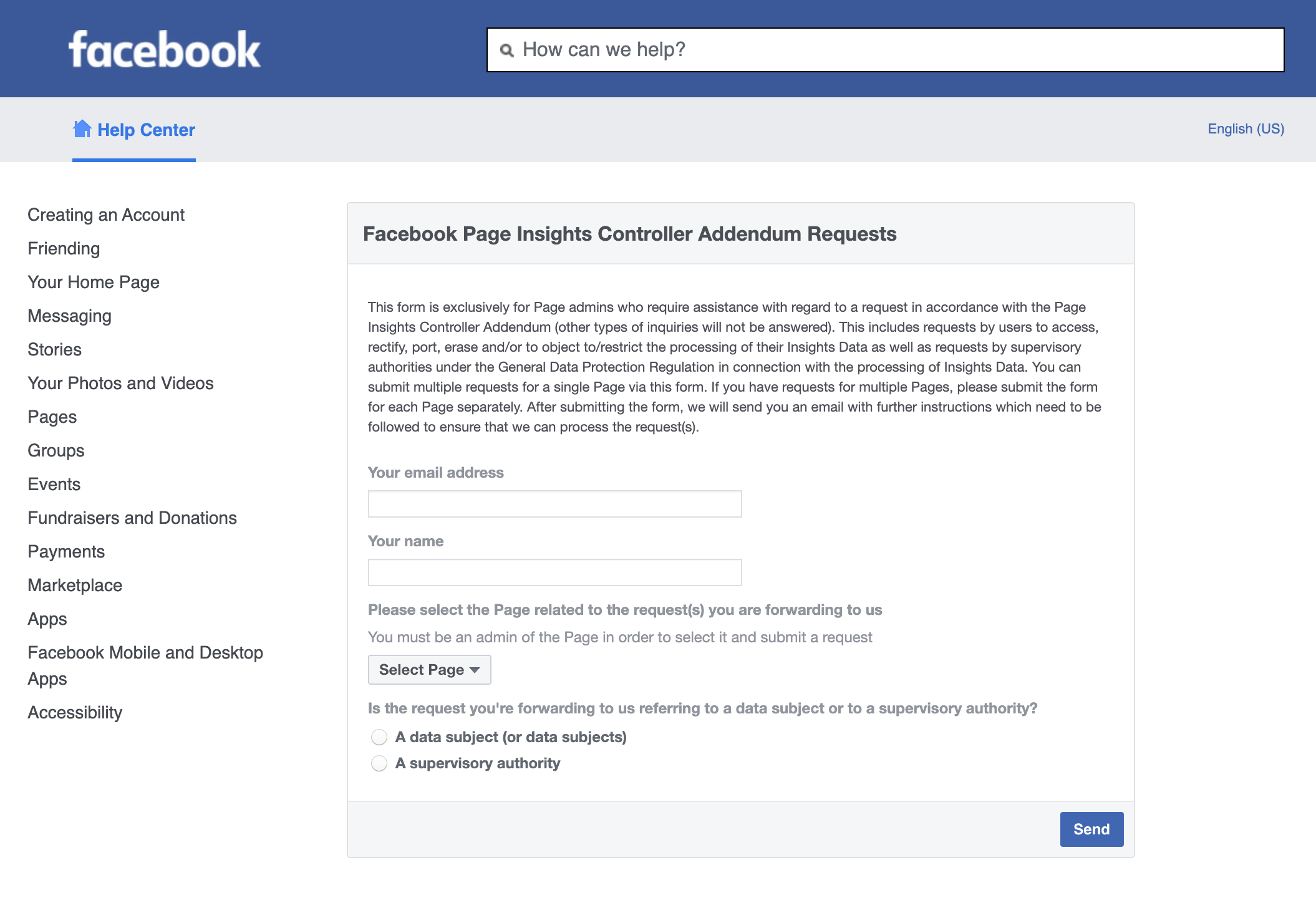Click the house icon next to Help Center
Screen dimensions: 1316x898
tap(82, 128)
